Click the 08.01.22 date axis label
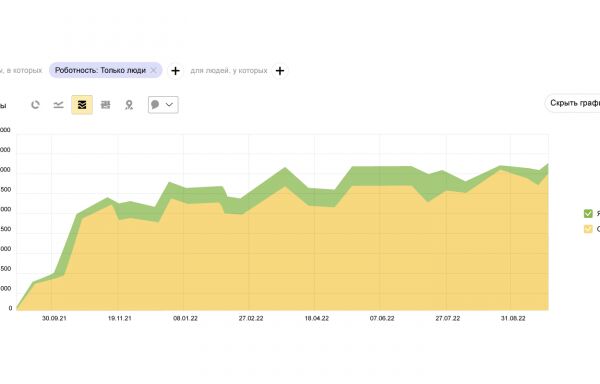The image size is (600, 384). coord(185,318)
